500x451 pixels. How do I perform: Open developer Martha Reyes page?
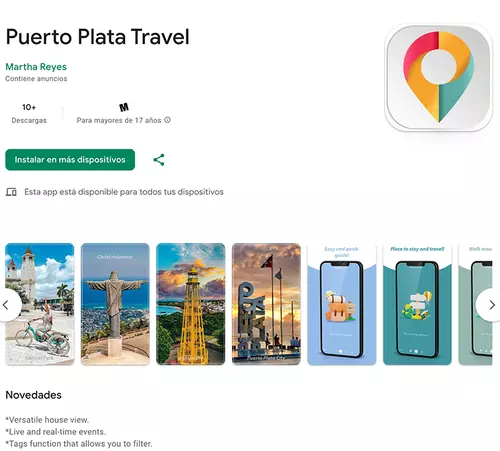[x=36, y=67]
